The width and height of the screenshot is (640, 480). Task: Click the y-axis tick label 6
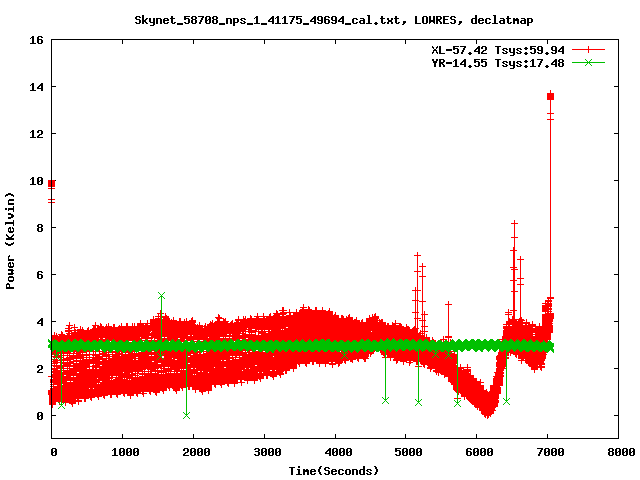(x=40, y=275)
